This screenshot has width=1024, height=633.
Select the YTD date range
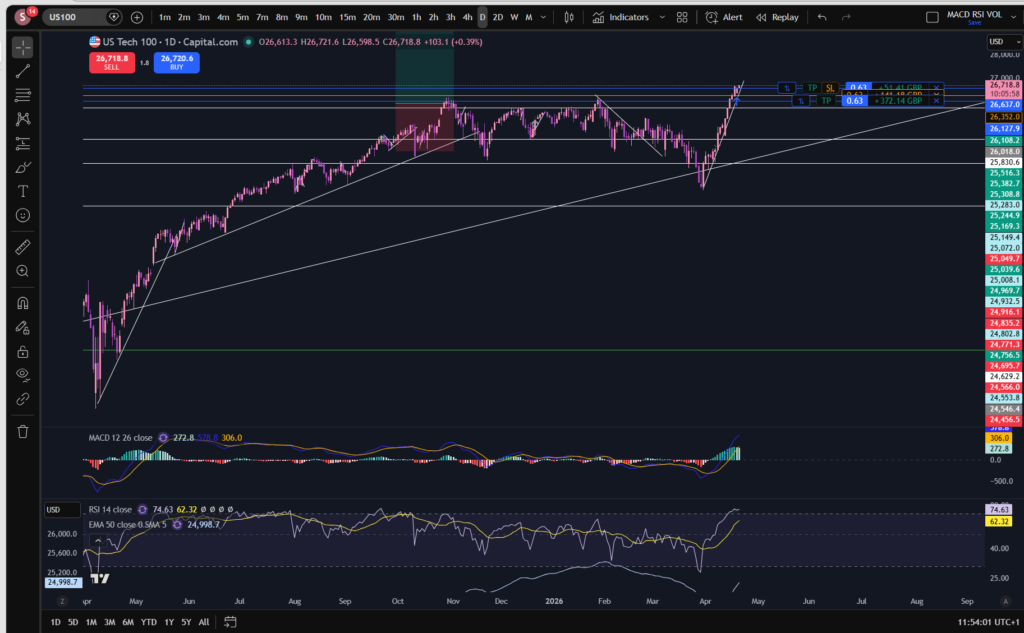(149, 622)
